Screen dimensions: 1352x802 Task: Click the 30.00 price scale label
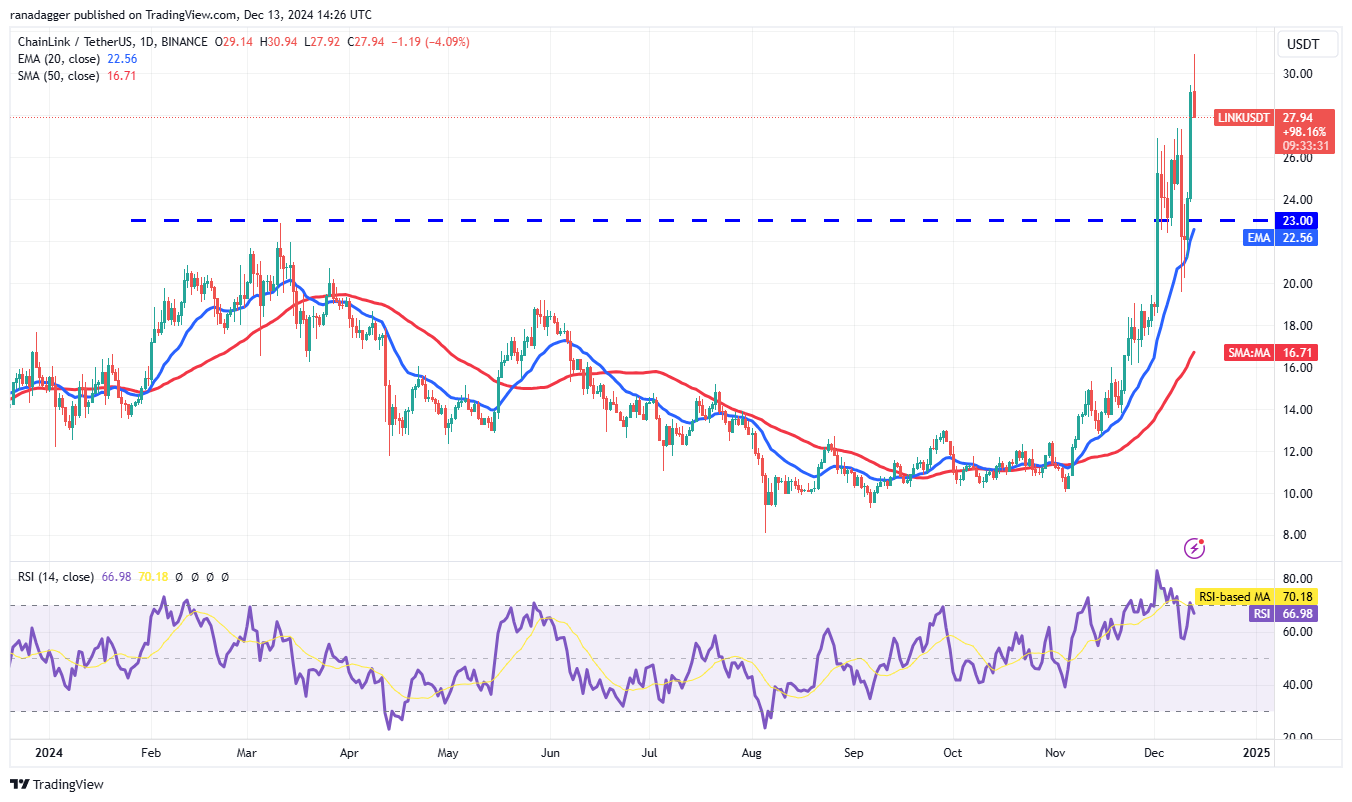coord(1298,74)
